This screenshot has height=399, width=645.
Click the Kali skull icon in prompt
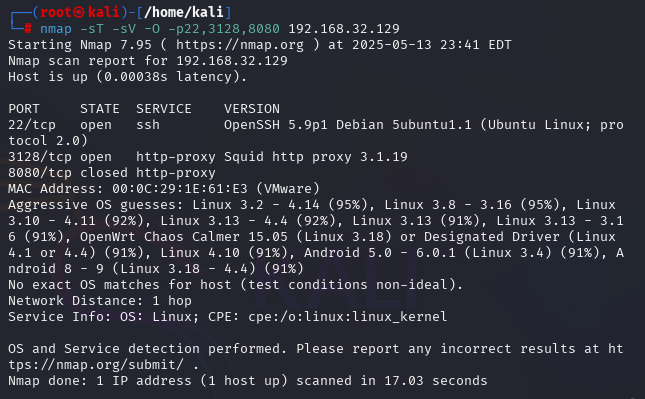pyautogui.click(x=79, y=12)
